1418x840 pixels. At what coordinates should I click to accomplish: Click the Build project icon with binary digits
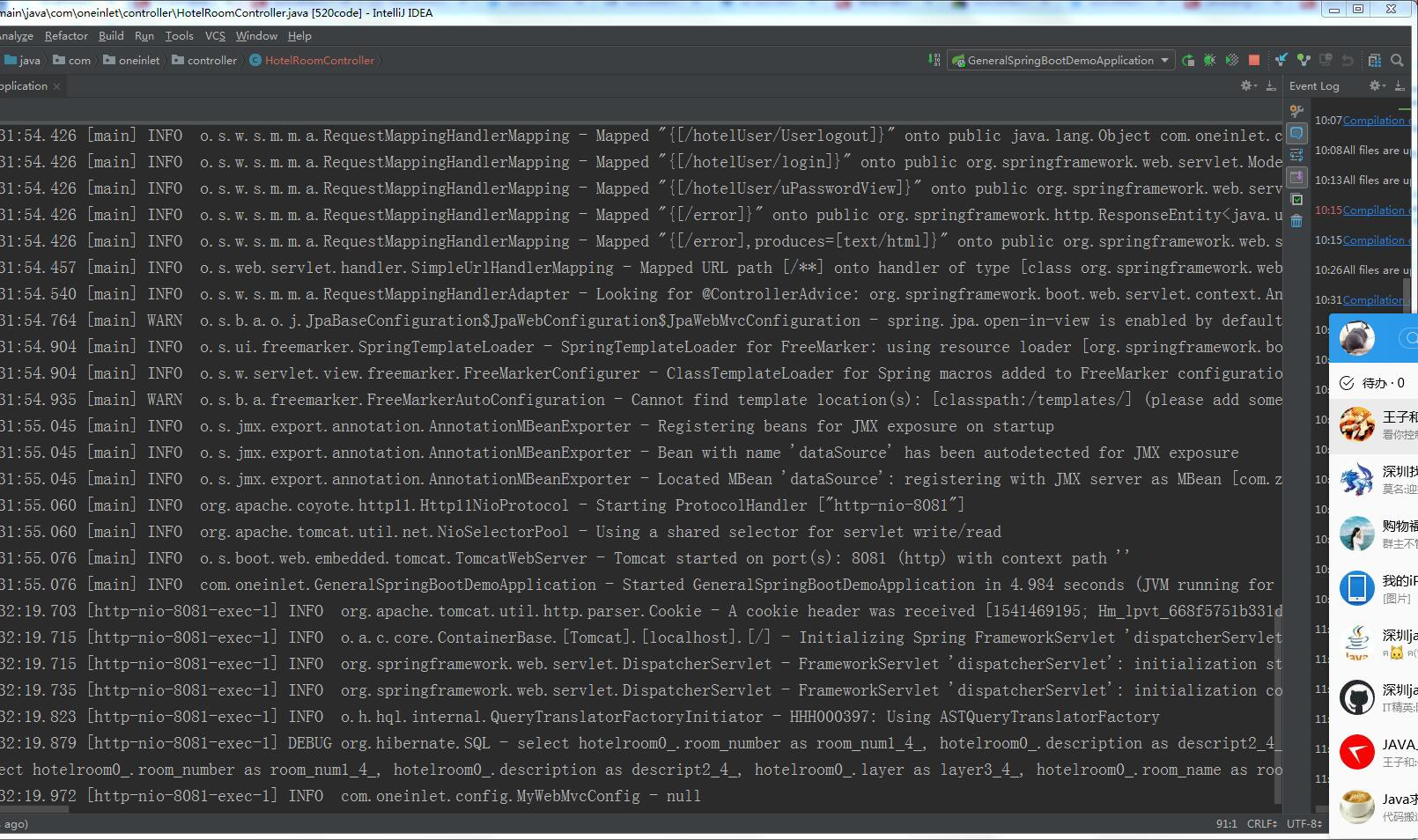934,60
